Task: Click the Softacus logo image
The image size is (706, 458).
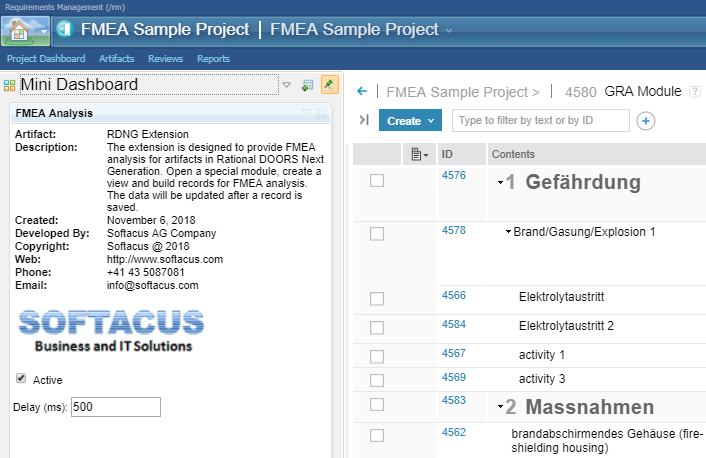Action: tap(111, 331)
